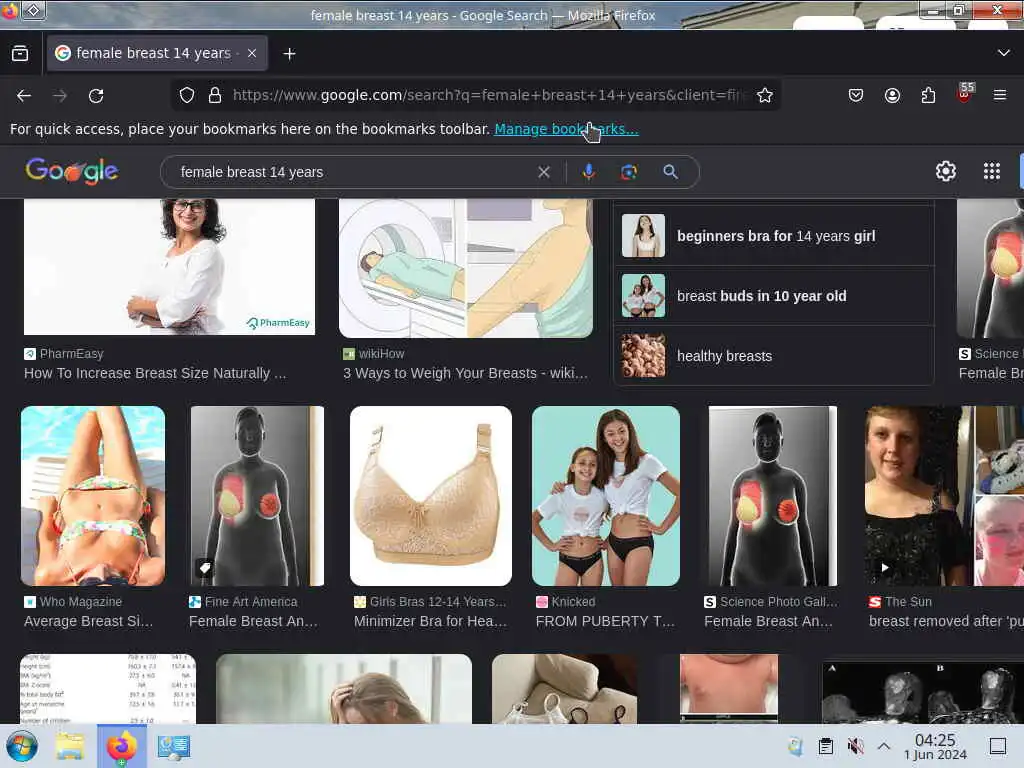Click the Firefox back arrow button
Viewport: 1024px width, 768px height.
(24, 96)
